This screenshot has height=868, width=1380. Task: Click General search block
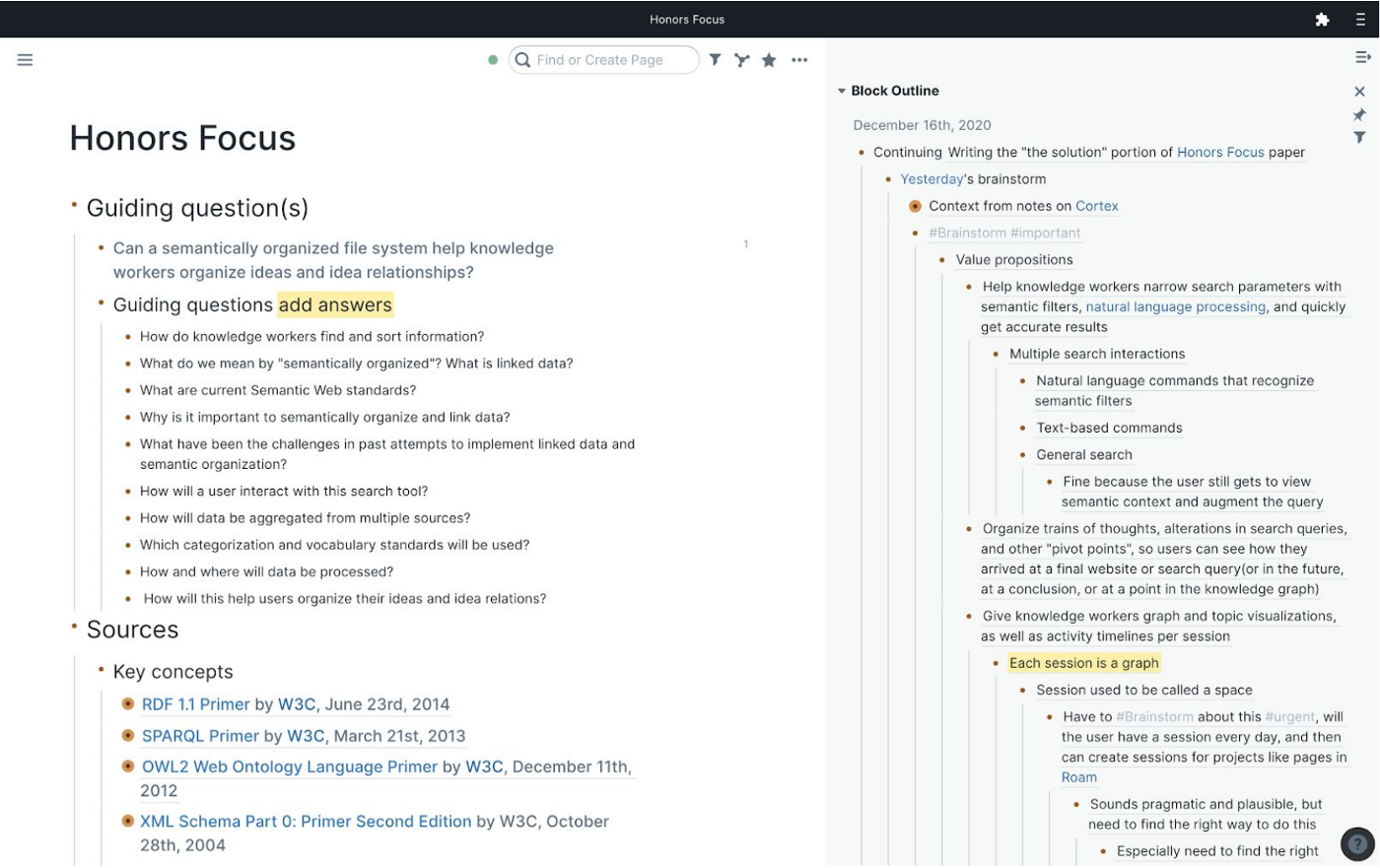pos(1084,455)
